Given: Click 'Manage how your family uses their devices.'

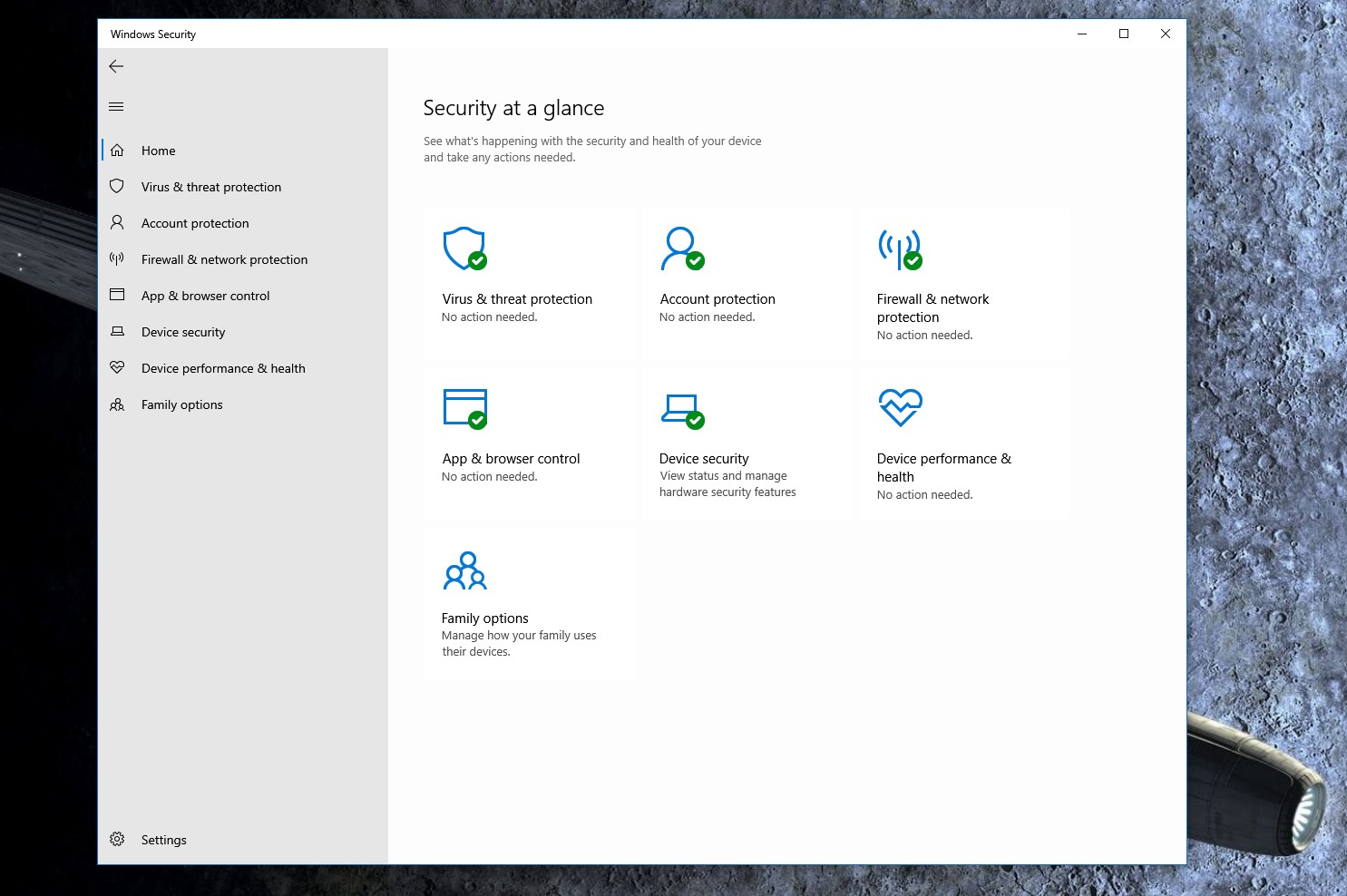Looking at the screenshot, I should coord(519,644).
